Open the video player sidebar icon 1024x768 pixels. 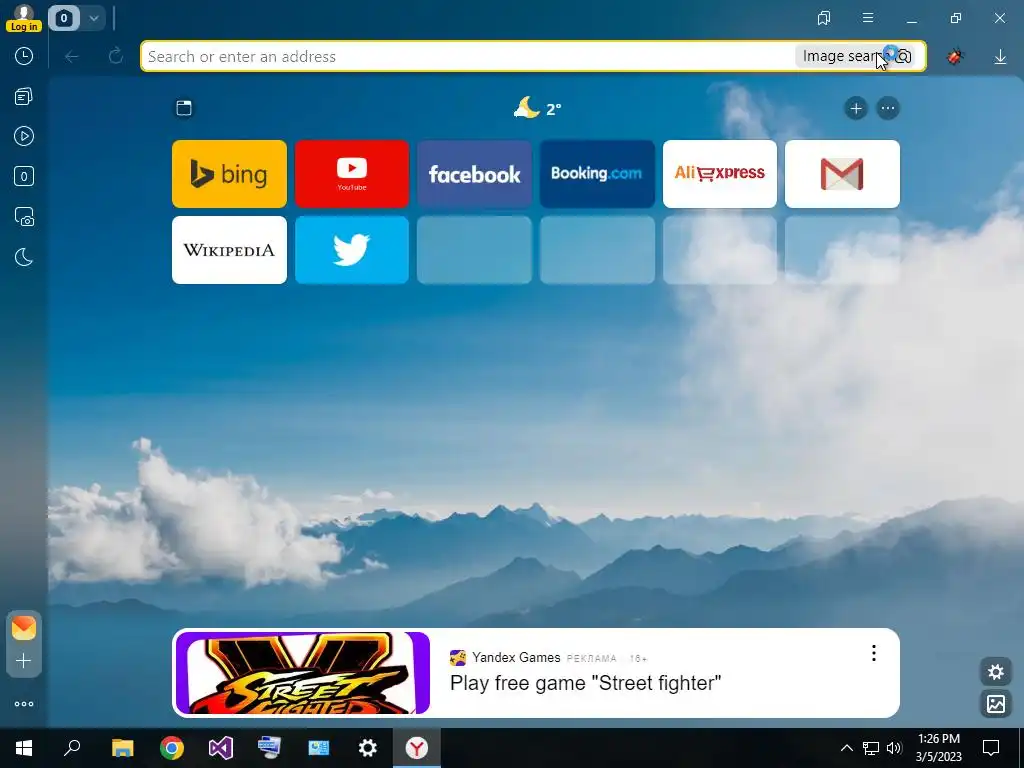click(x=24, y=136)
